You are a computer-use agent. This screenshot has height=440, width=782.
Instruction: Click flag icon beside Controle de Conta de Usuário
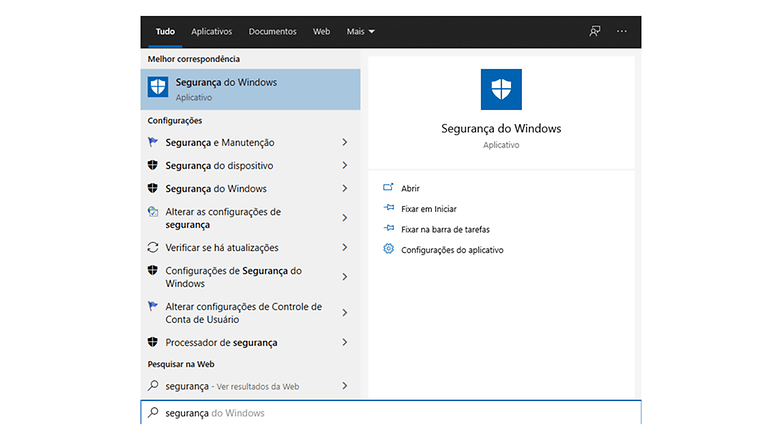pos(153,306)
